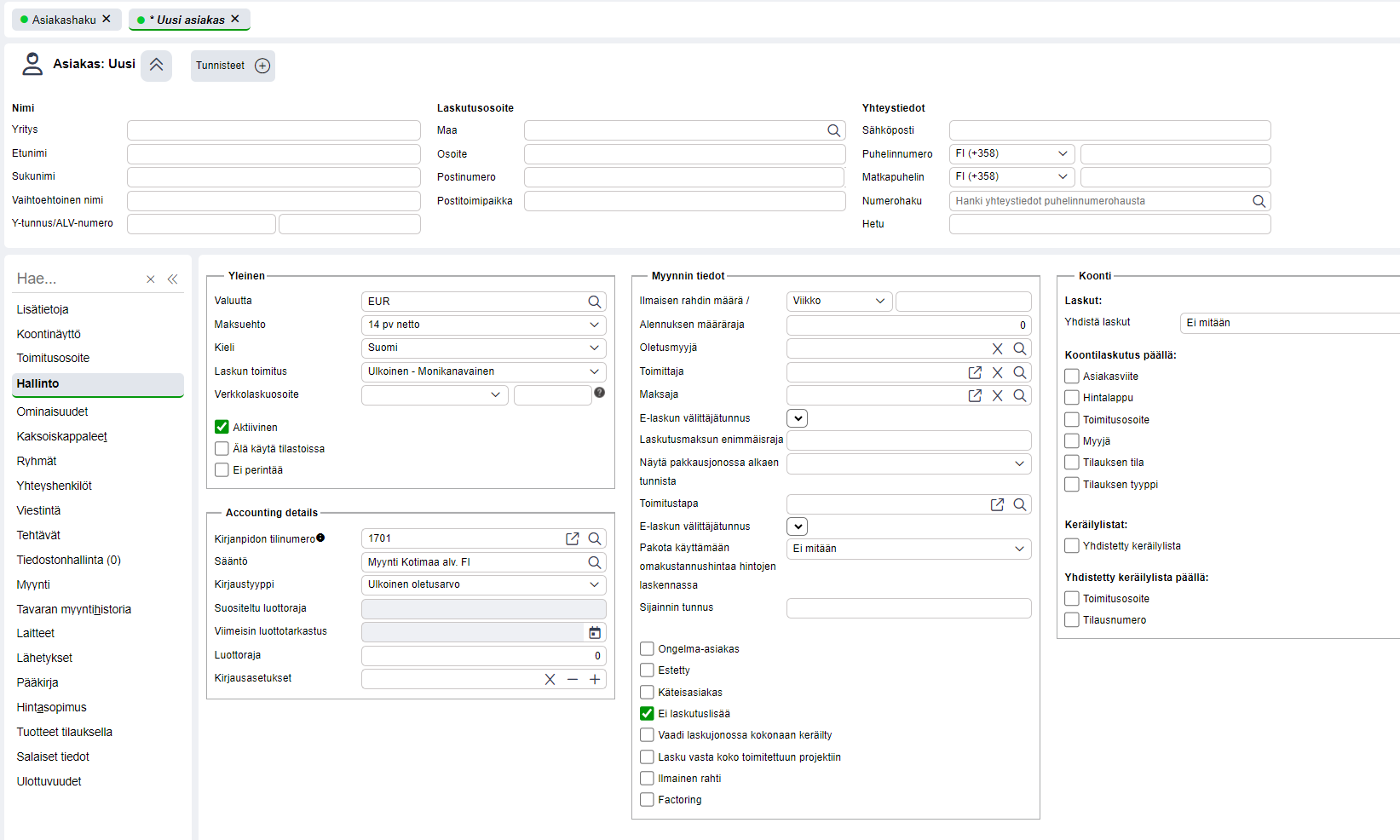Enable Asiakasviite under Koontilaskutus
The image size is (1400, 840).
click(1072, 376)
